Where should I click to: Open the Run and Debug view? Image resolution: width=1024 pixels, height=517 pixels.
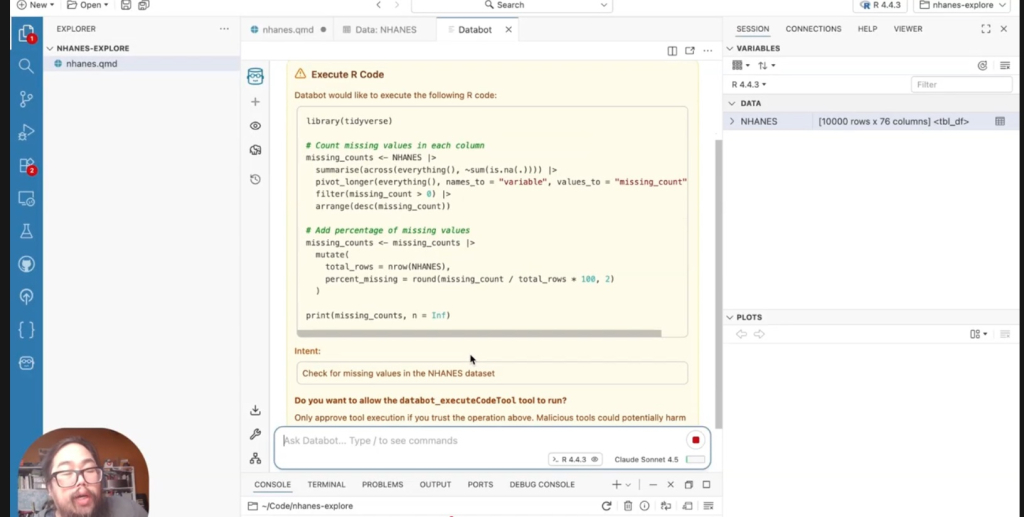26,132
